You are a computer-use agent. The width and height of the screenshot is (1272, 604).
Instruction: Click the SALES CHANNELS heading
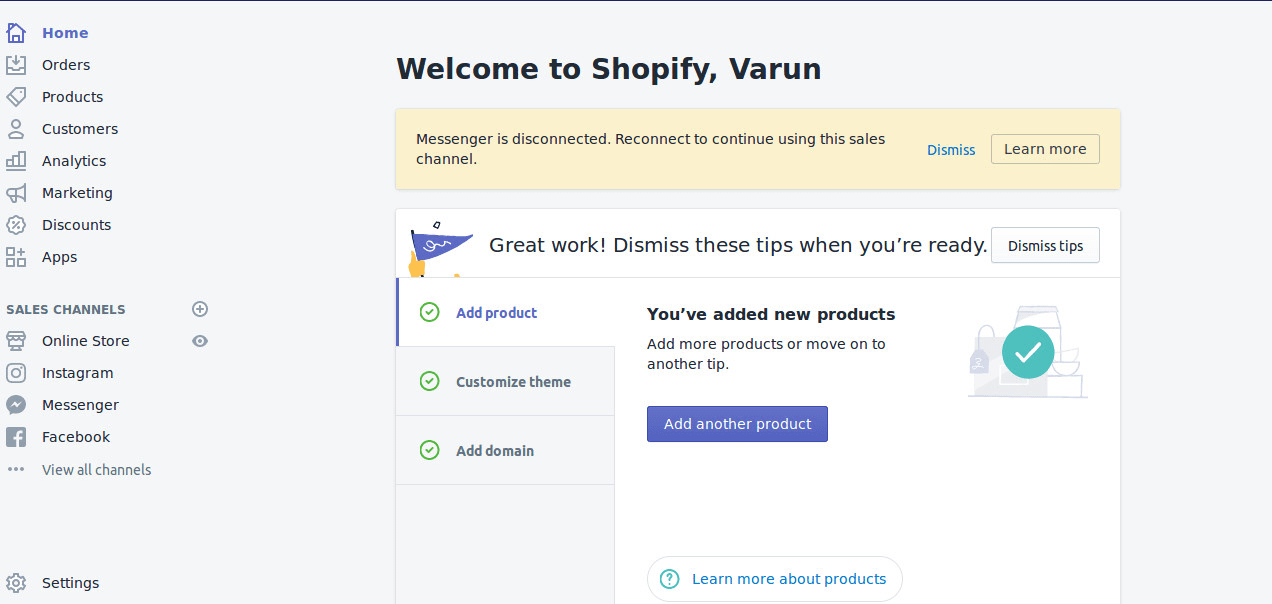point(66,309)
